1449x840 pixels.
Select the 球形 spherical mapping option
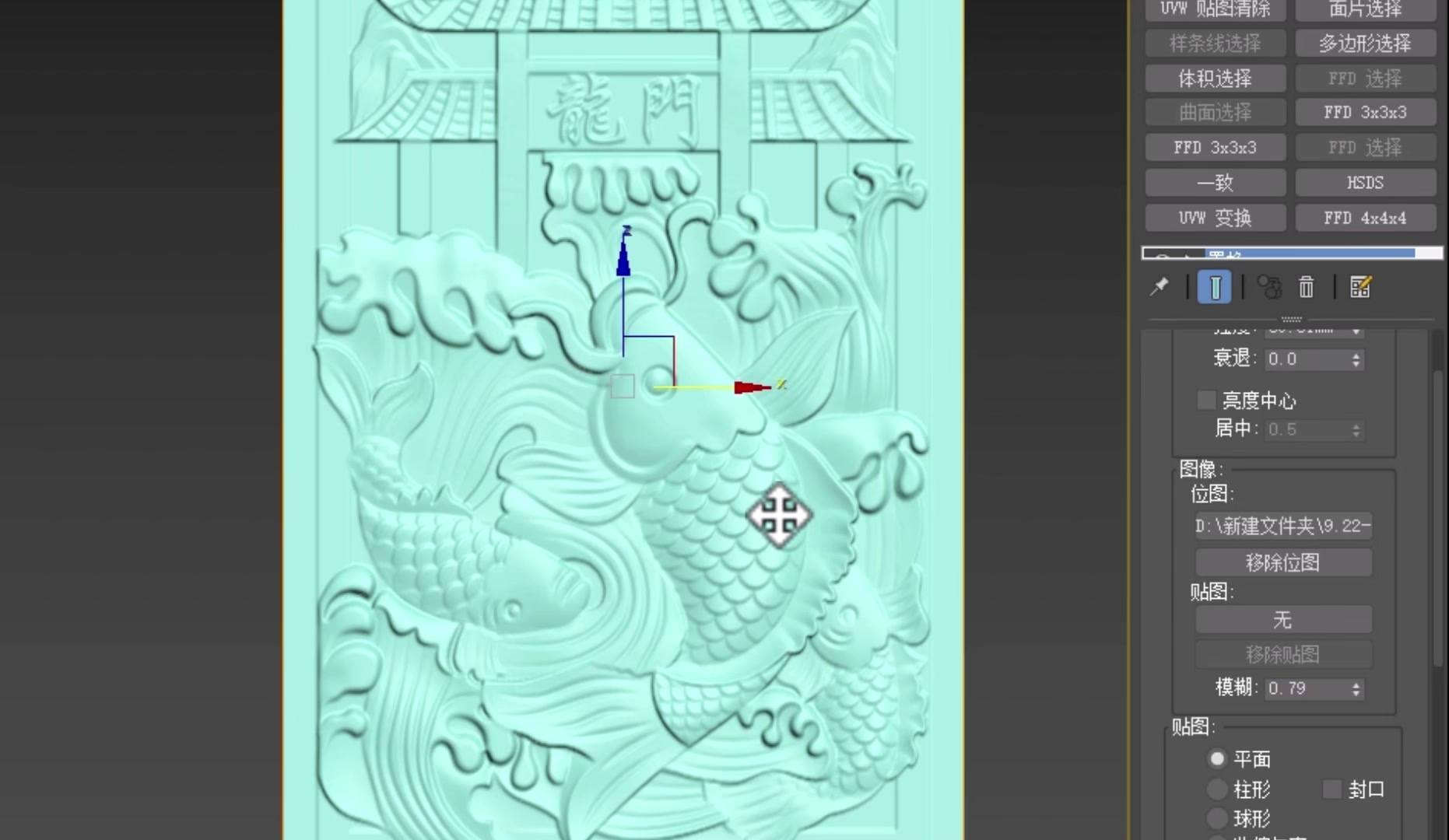click(1216, 818)
